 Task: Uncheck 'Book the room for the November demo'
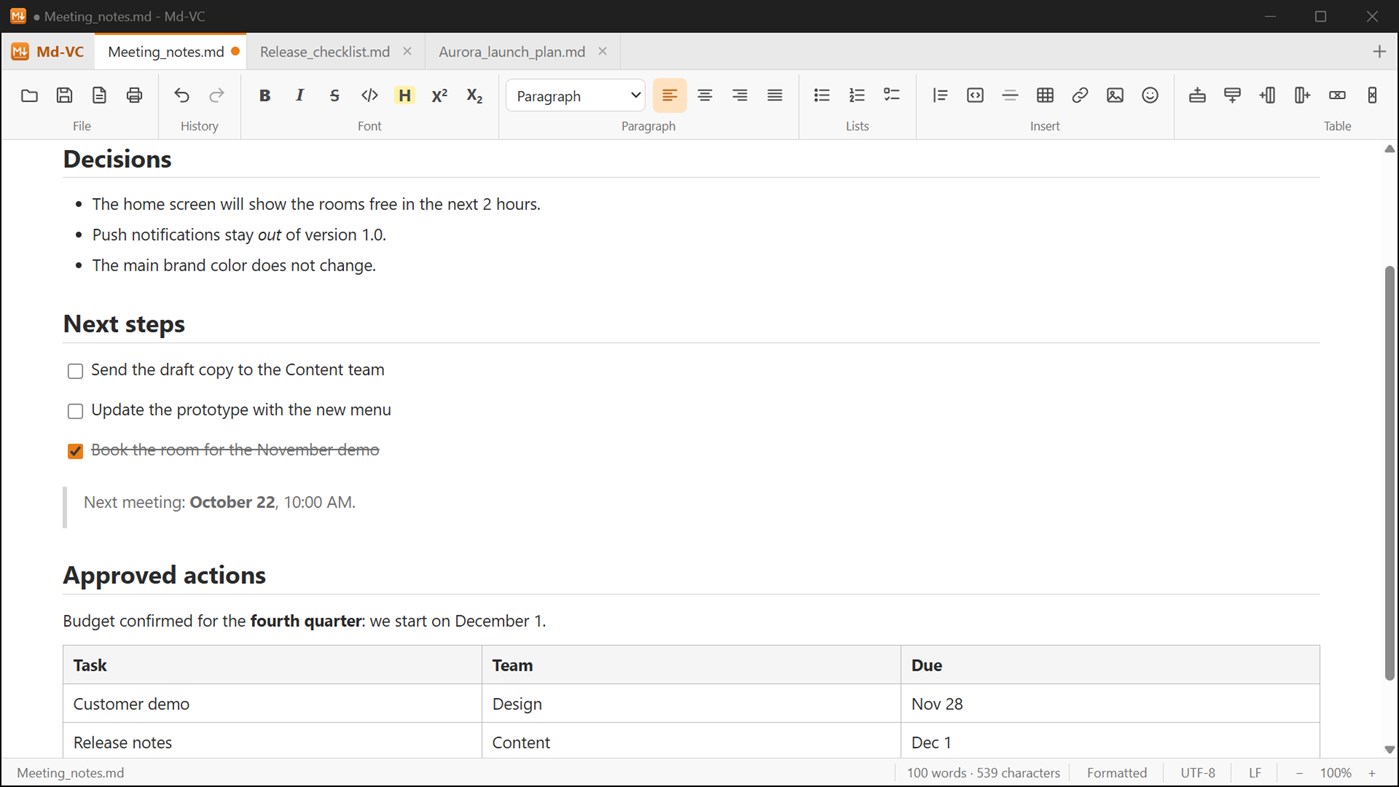tap(75, 451)
